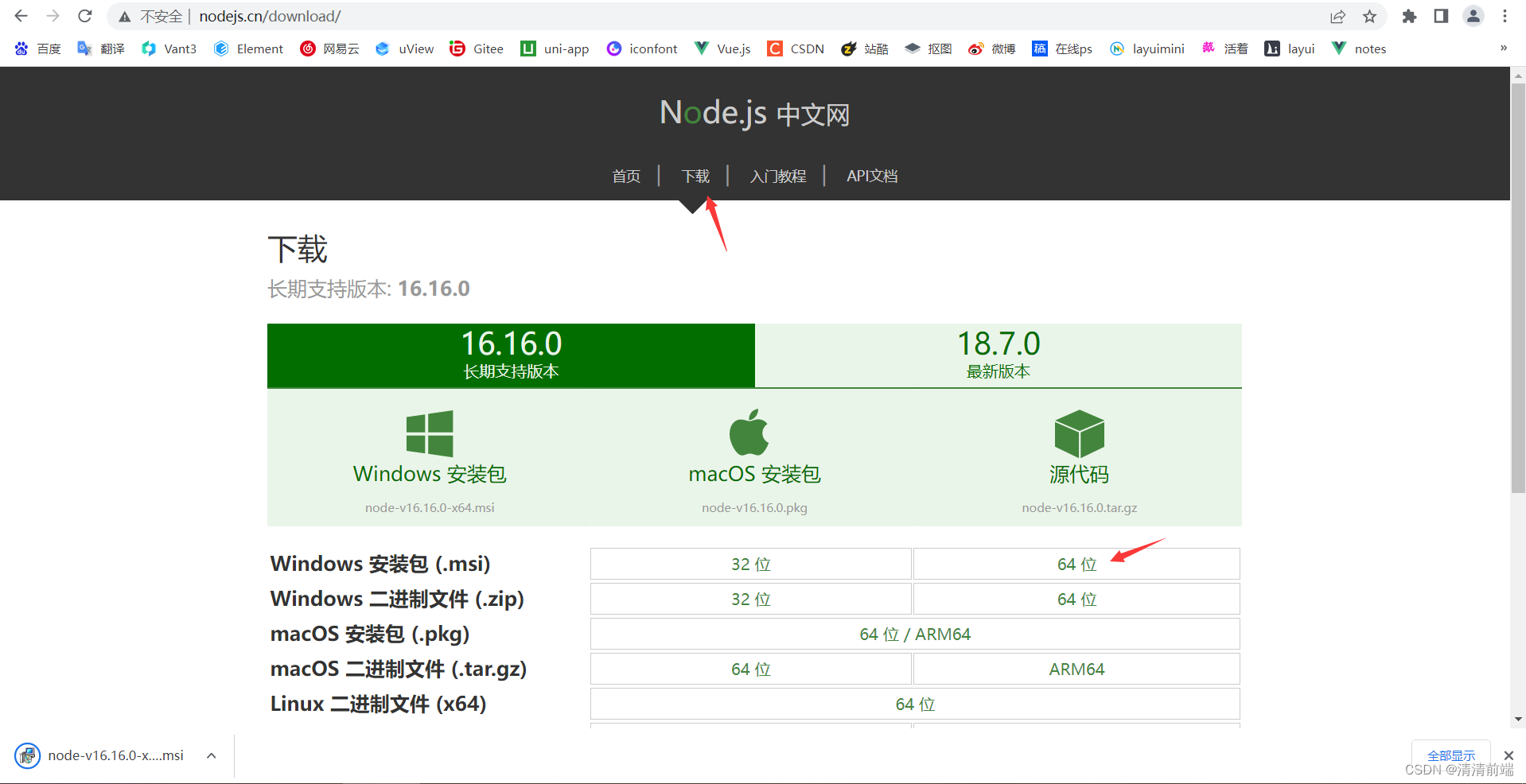Open the uView bookmark

tap(405, 49)
